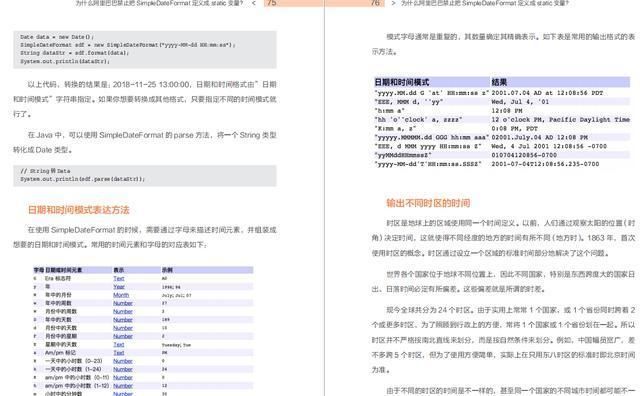Click the result '02001.July.04 AD 12:08 PM'
The height and width of the screenshot is (396, 640).
(539, 137)
